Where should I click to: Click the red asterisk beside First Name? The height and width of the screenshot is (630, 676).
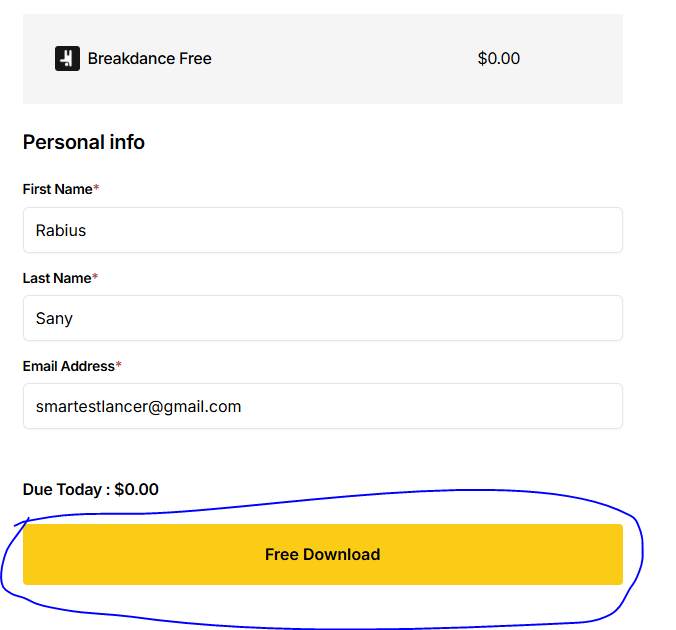(x=96, y=187)
